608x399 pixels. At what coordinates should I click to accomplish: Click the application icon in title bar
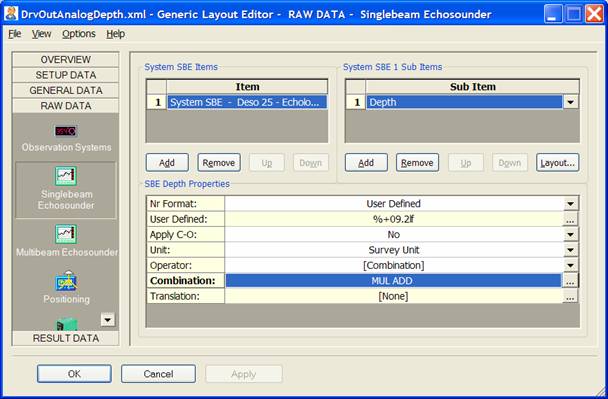pyautogui.click(x=11, y=14)
